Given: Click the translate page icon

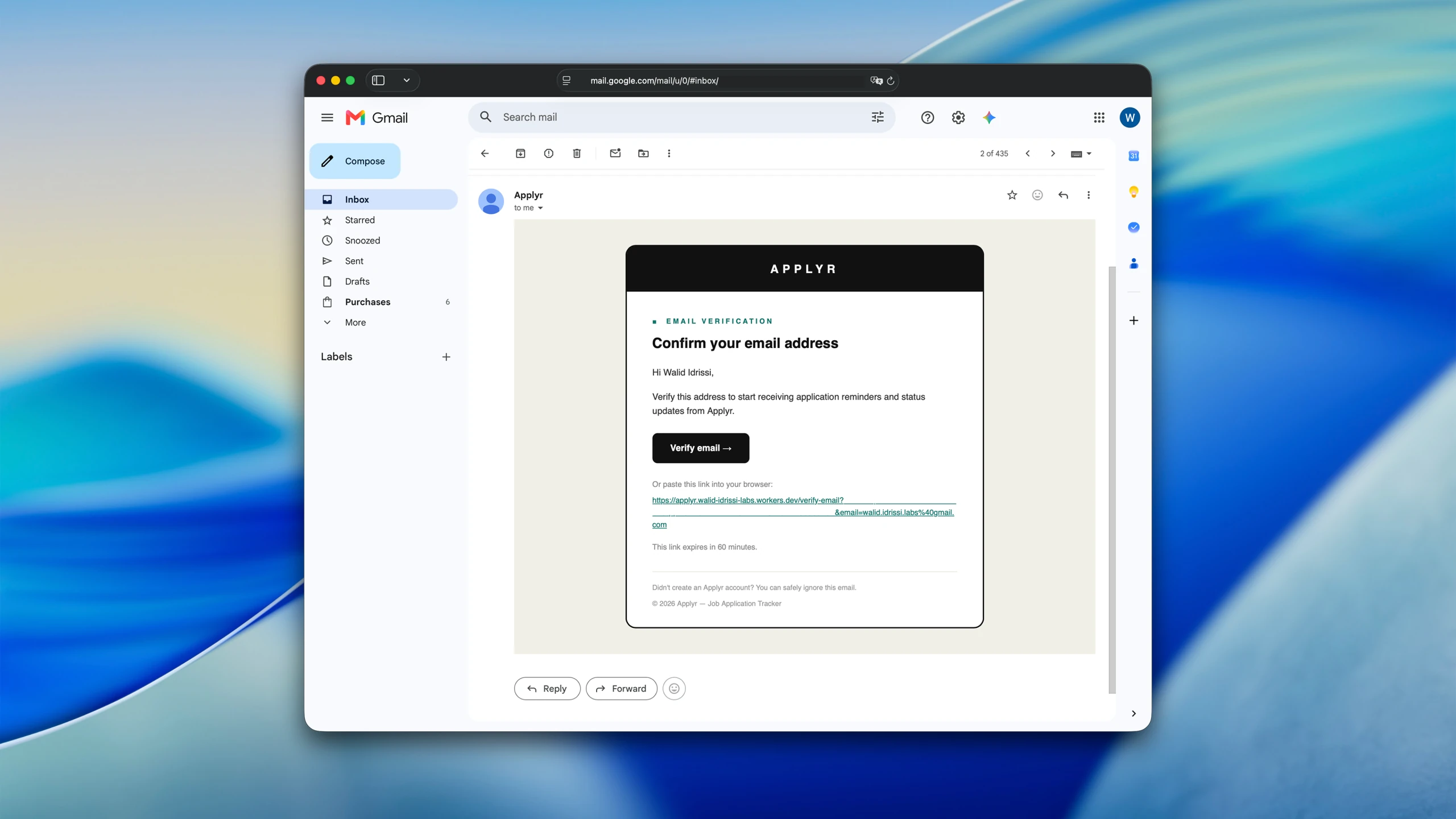Looking at the screenshot, I should coord(876,81).
